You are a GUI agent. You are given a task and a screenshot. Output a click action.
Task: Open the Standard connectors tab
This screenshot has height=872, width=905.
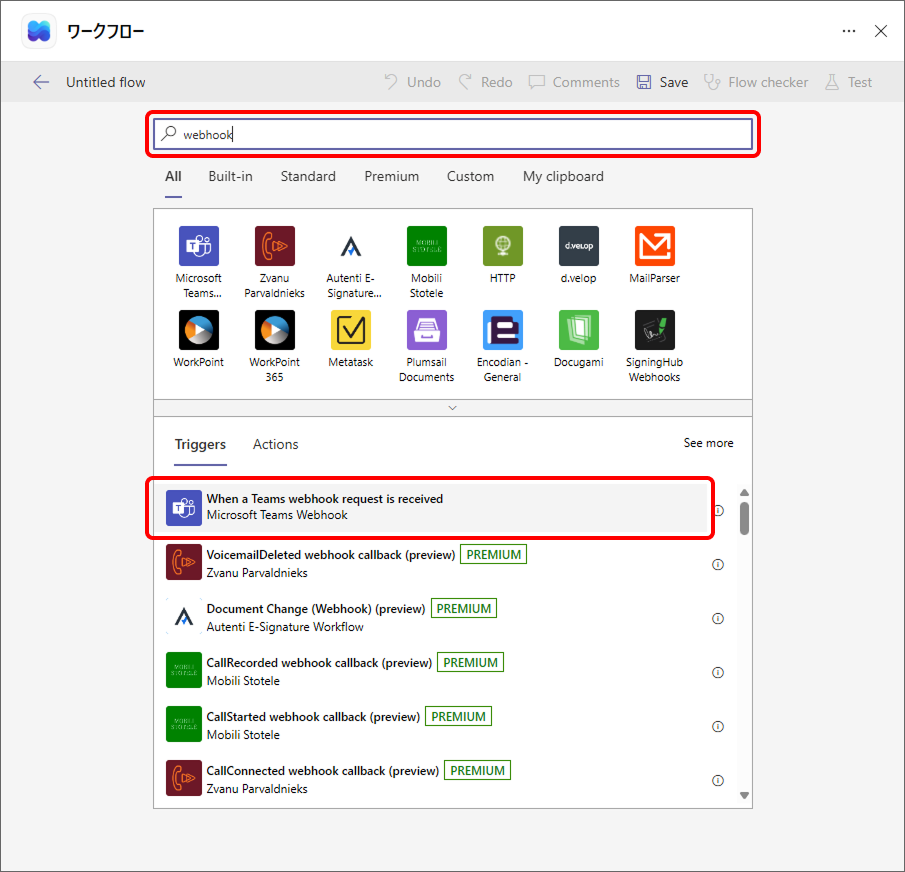pos(308,177)
